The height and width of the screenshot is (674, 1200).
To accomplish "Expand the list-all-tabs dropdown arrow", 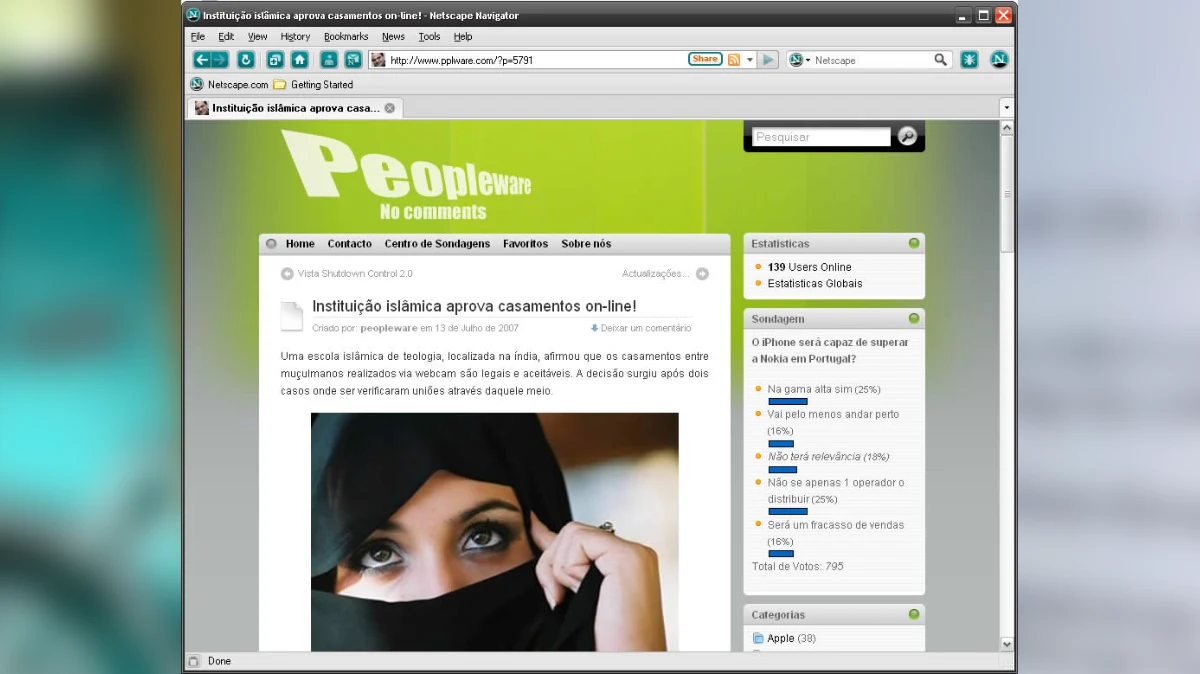I will point(1006,108).
